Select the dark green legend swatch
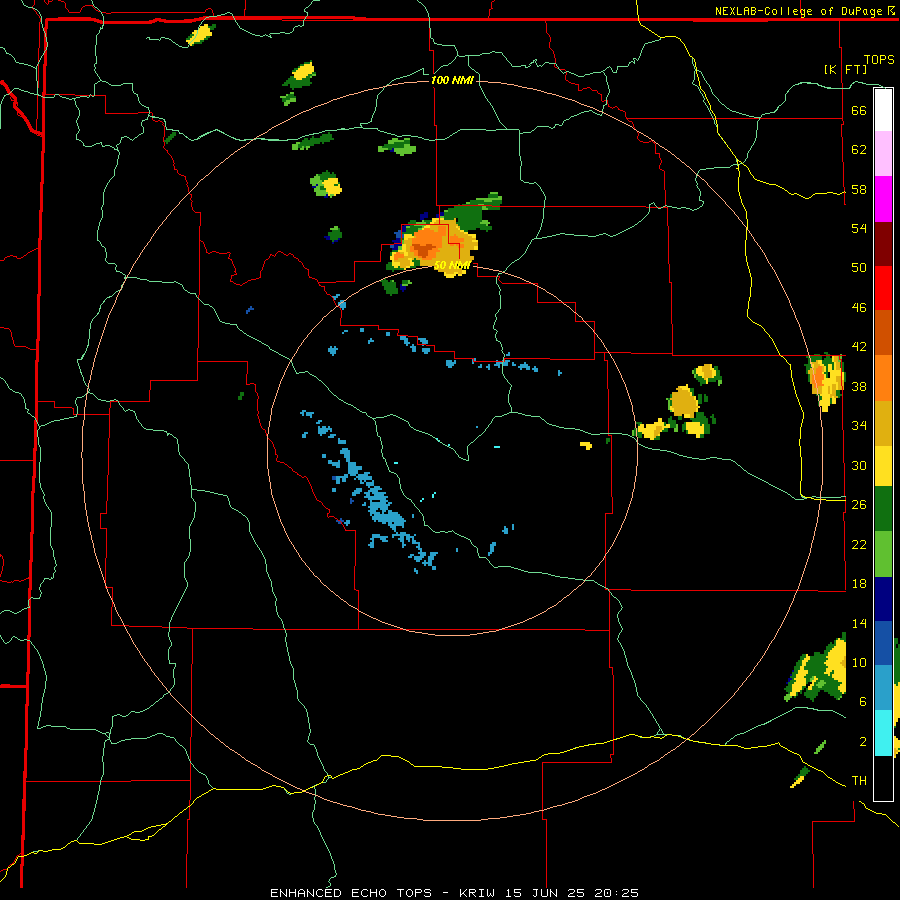Screen dimensions: 900x900 pyautogui.click(x=883, y=509)
